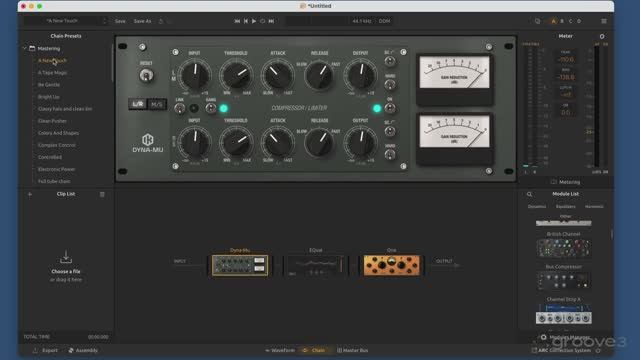The image size is (640, 360).
Task: Step to previous clip transport button
Action: [x=246, y=21]
